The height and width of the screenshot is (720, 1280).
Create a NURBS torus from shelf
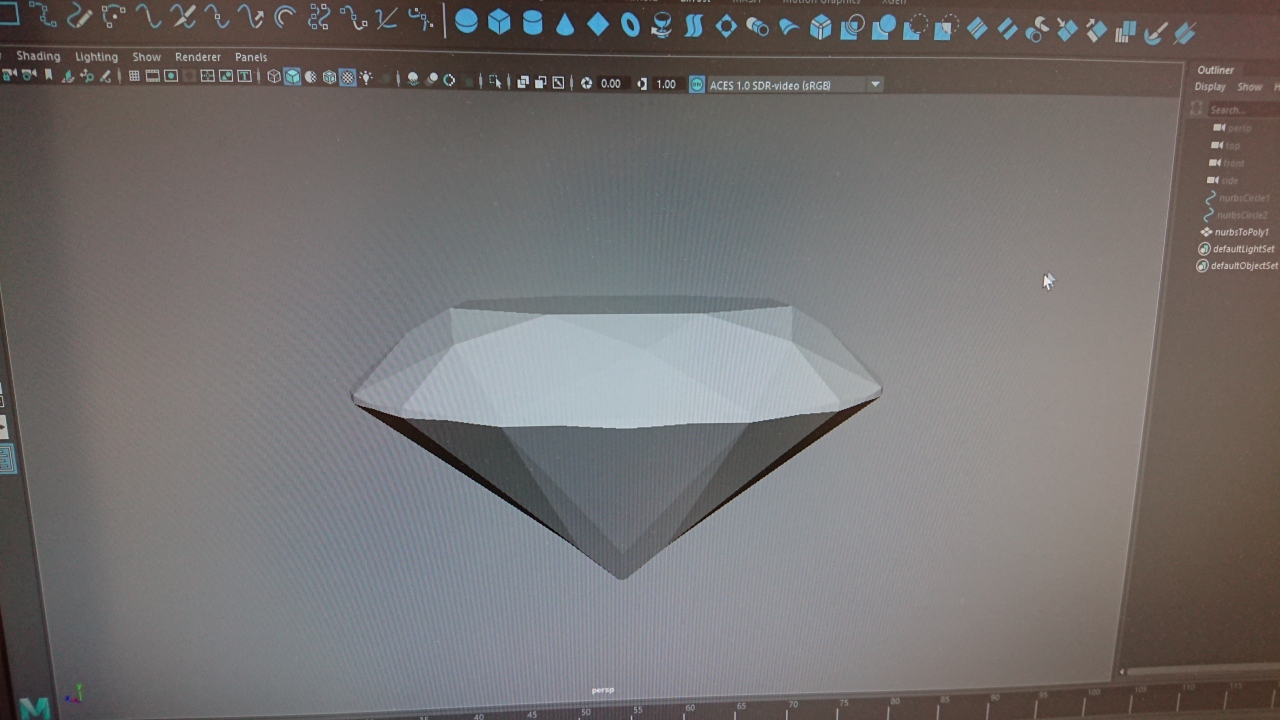(630, 25)
